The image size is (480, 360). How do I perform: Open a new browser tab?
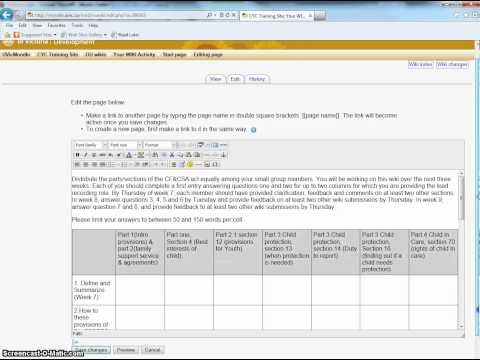(x=320, y=15)
